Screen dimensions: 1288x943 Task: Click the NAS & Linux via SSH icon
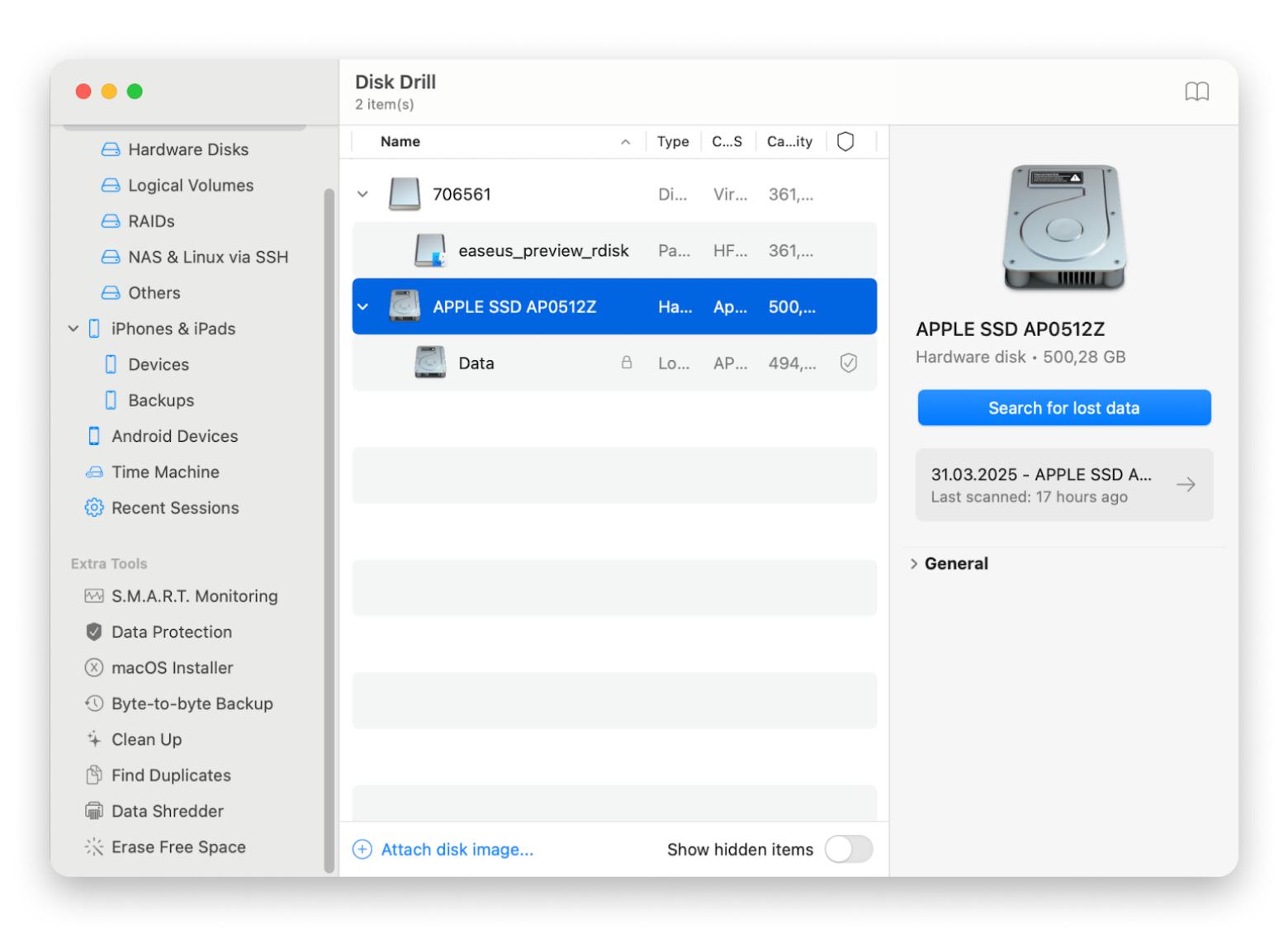point(111,257)
